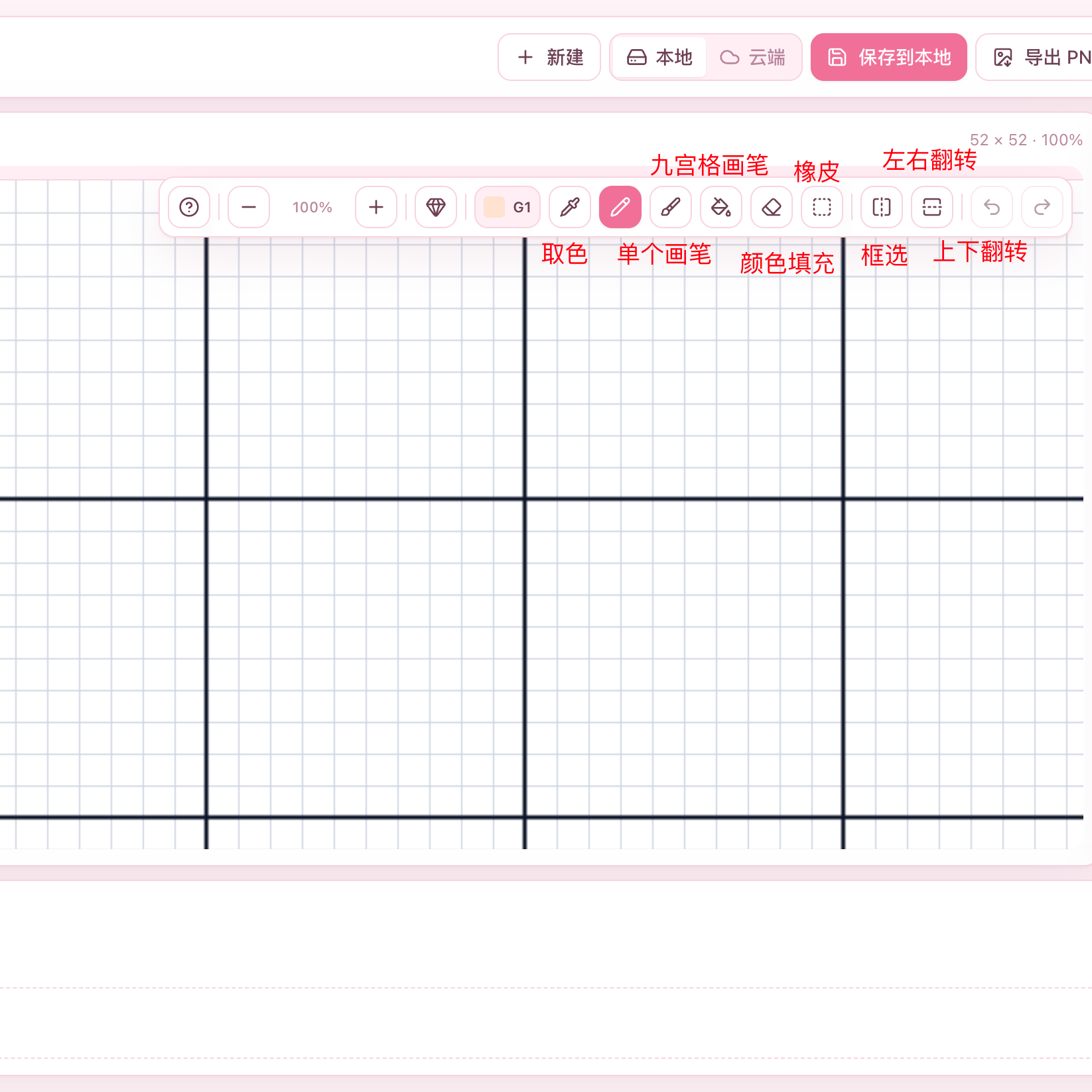
Task: Zoom out with the minus button
Action: [249, 207]
